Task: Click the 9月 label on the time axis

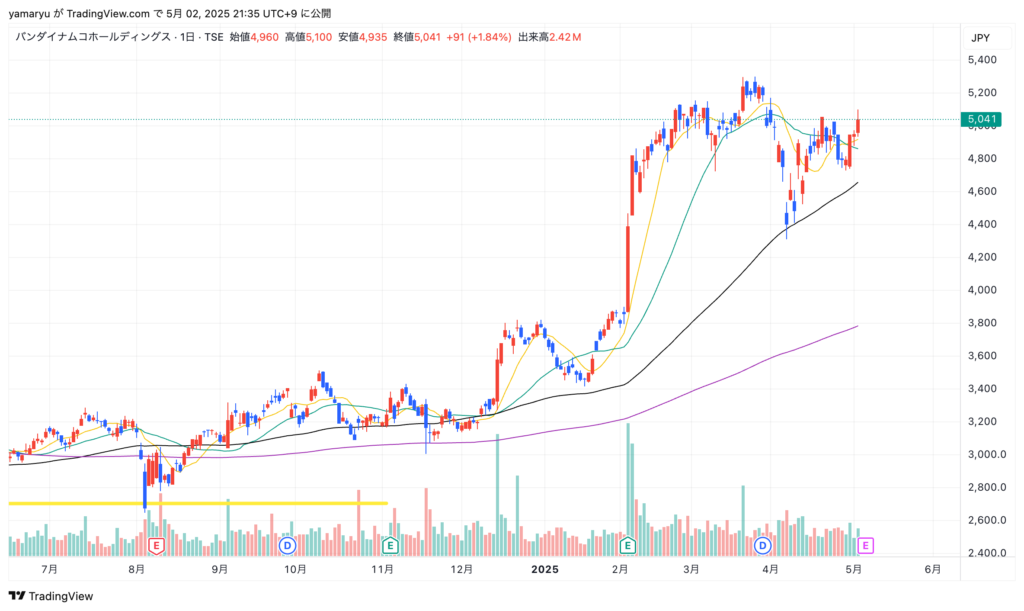Action: [x=220, y=569]
